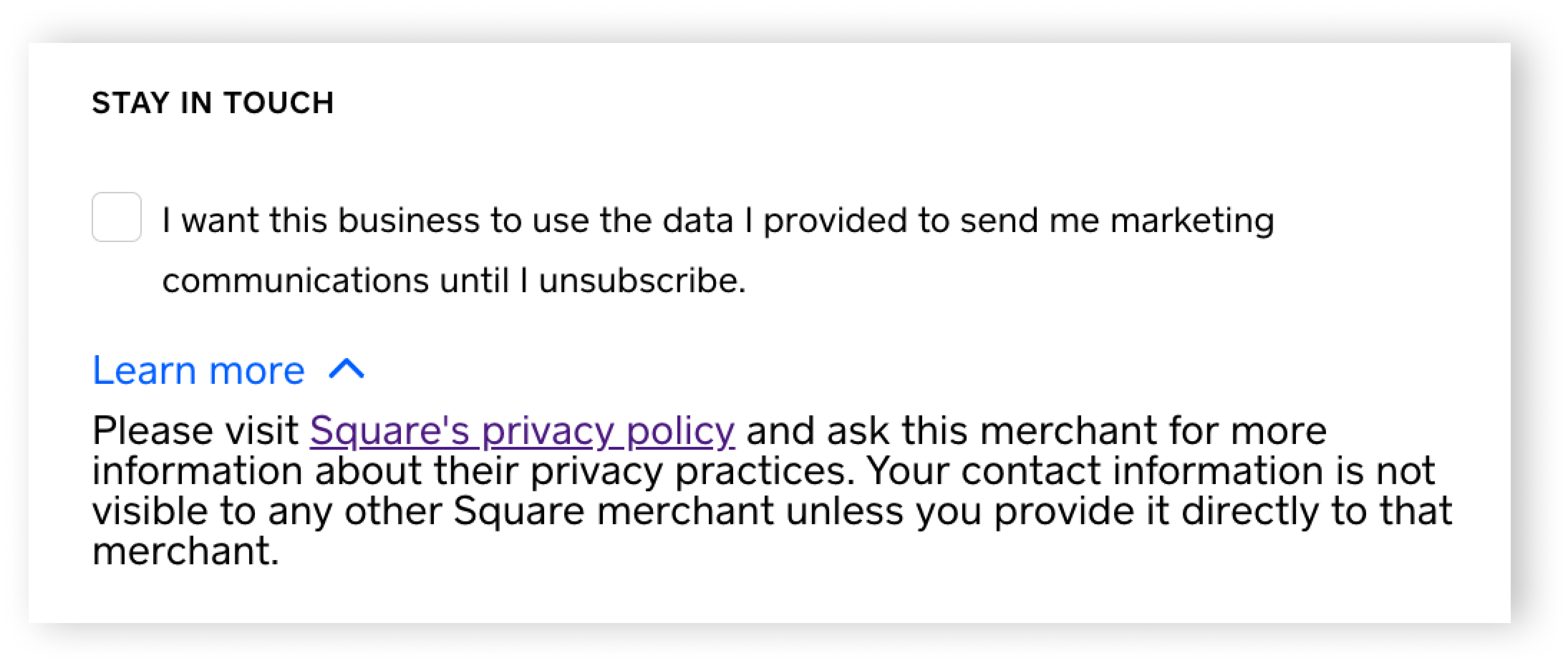1568x666 pixels.
Task: Click the word 'TOUCH' in the section heading
Action: coord(279,102)
